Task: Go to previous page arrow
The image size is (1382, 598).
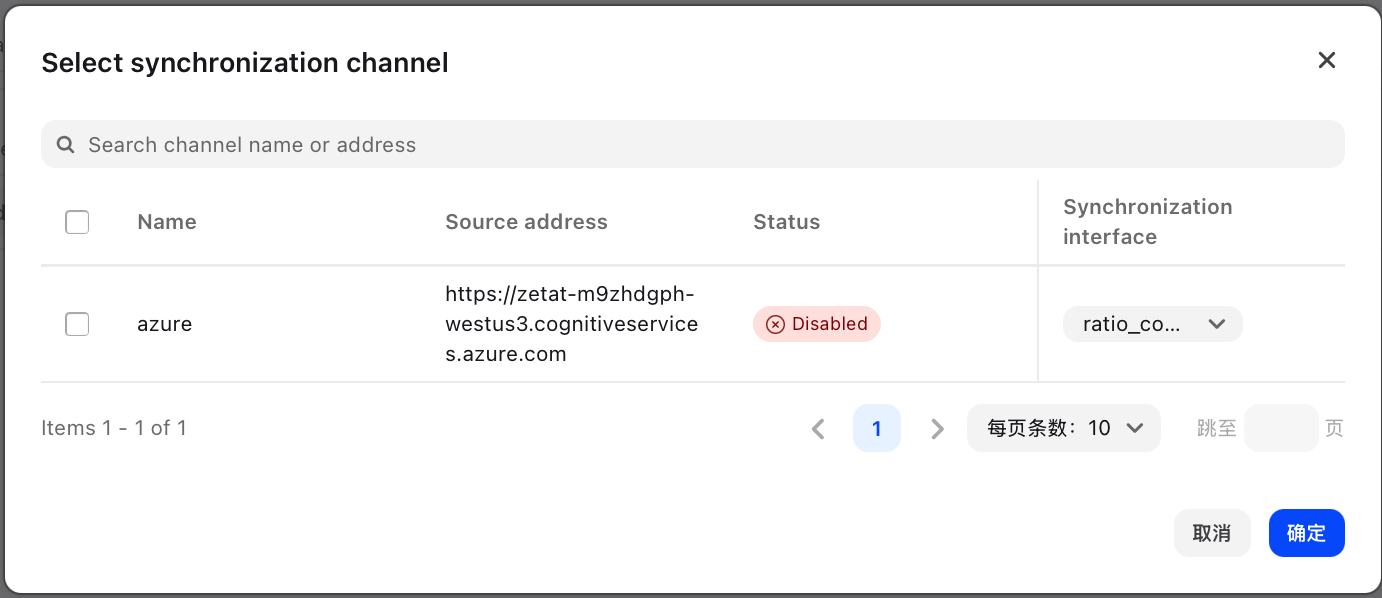Action: (818, 429)
